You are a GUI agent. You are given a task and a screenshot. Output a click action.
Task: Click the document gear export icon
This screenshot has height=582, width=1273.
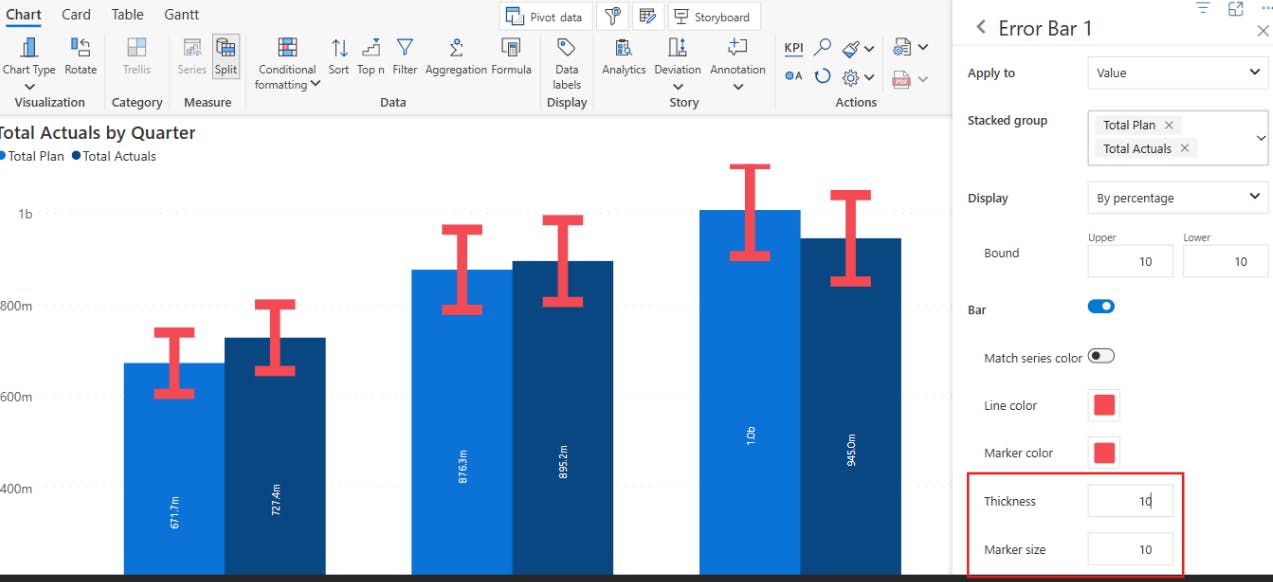point(902,48)
